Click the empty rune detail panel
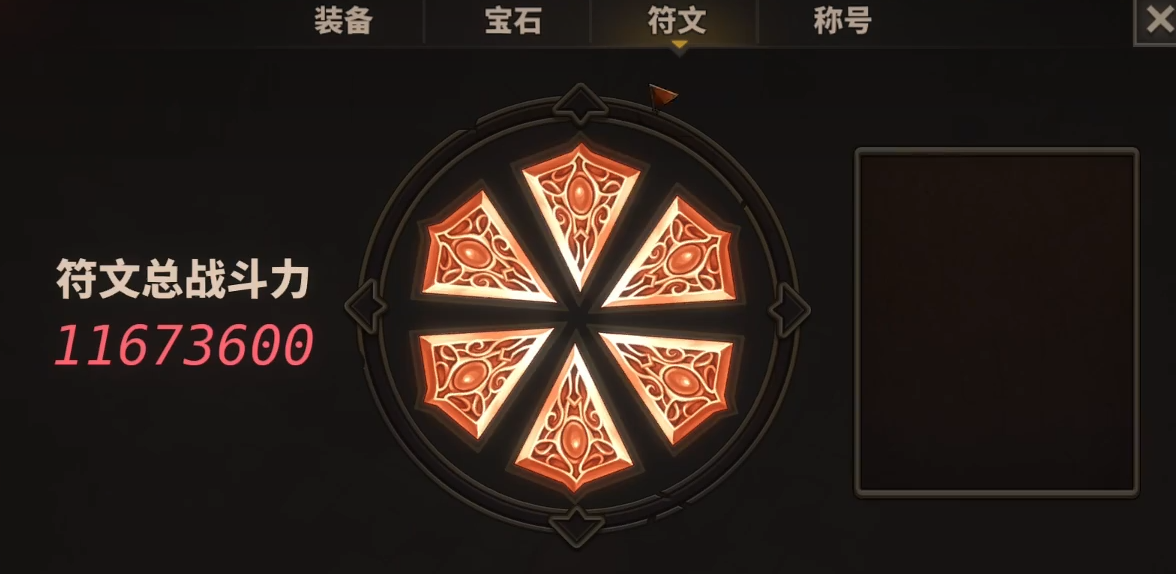The height and width of the screenshot is (574, 1176). pyautogui.click(x=997, y=323)
